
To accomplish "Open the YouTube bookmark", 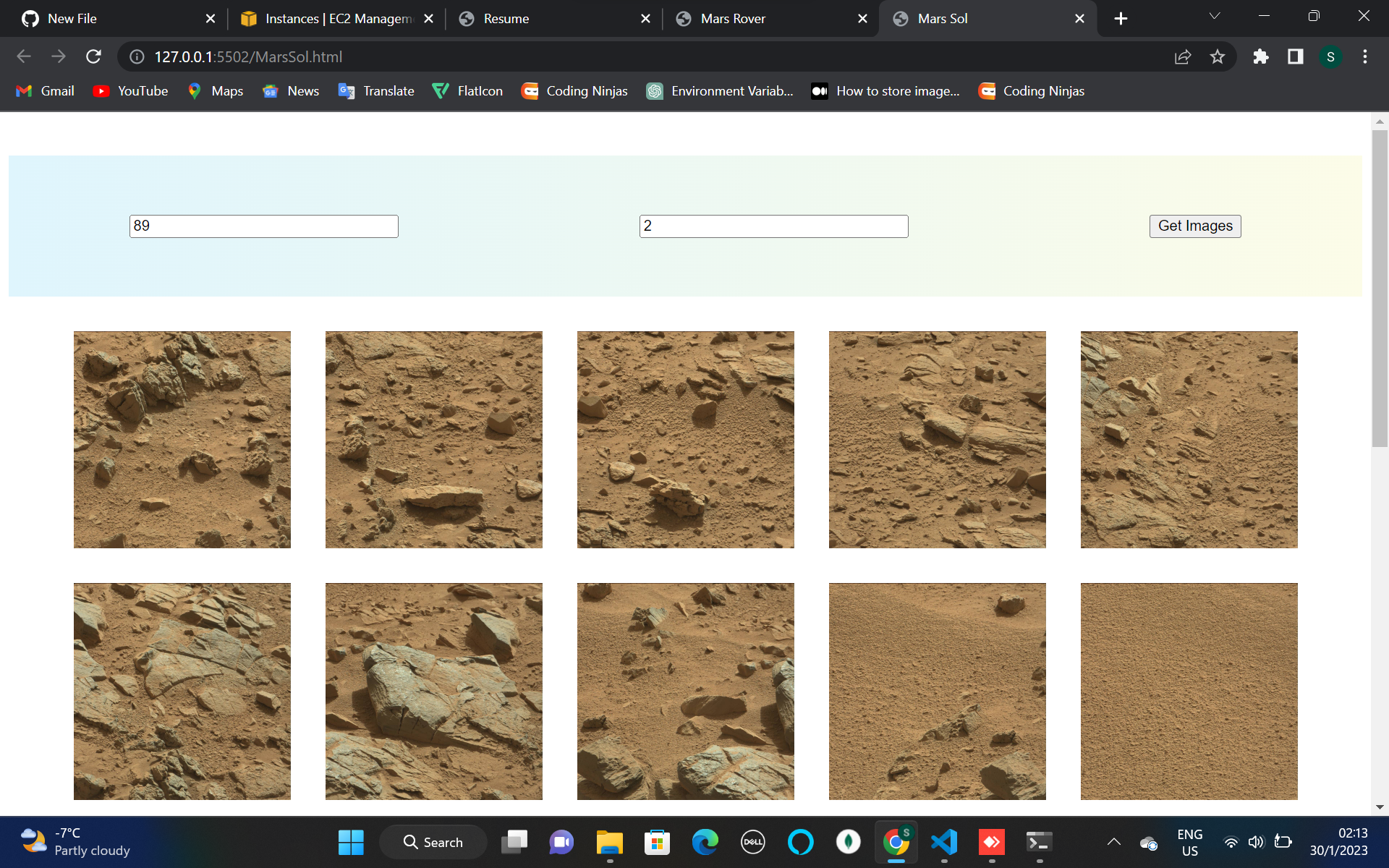I will click(x=131, y=91).
